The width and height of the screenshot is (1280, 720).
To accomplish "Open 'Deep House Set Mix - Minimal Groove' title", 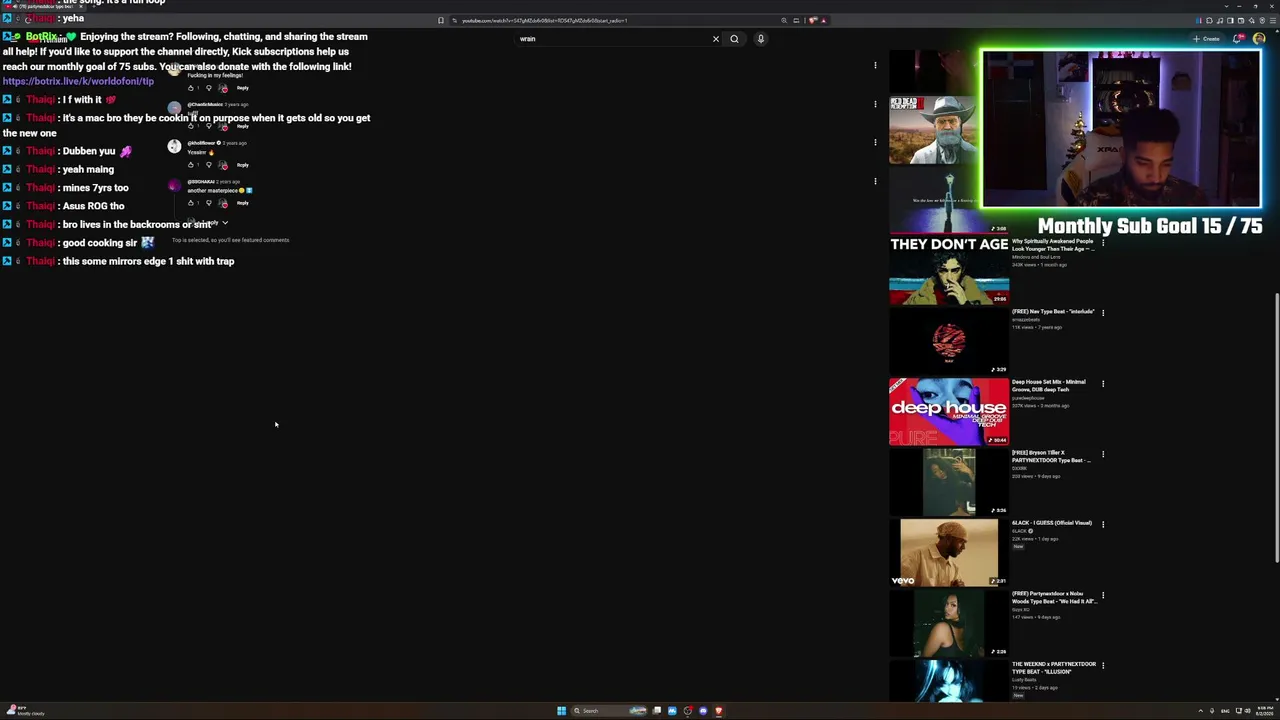I will [1048, 386].
